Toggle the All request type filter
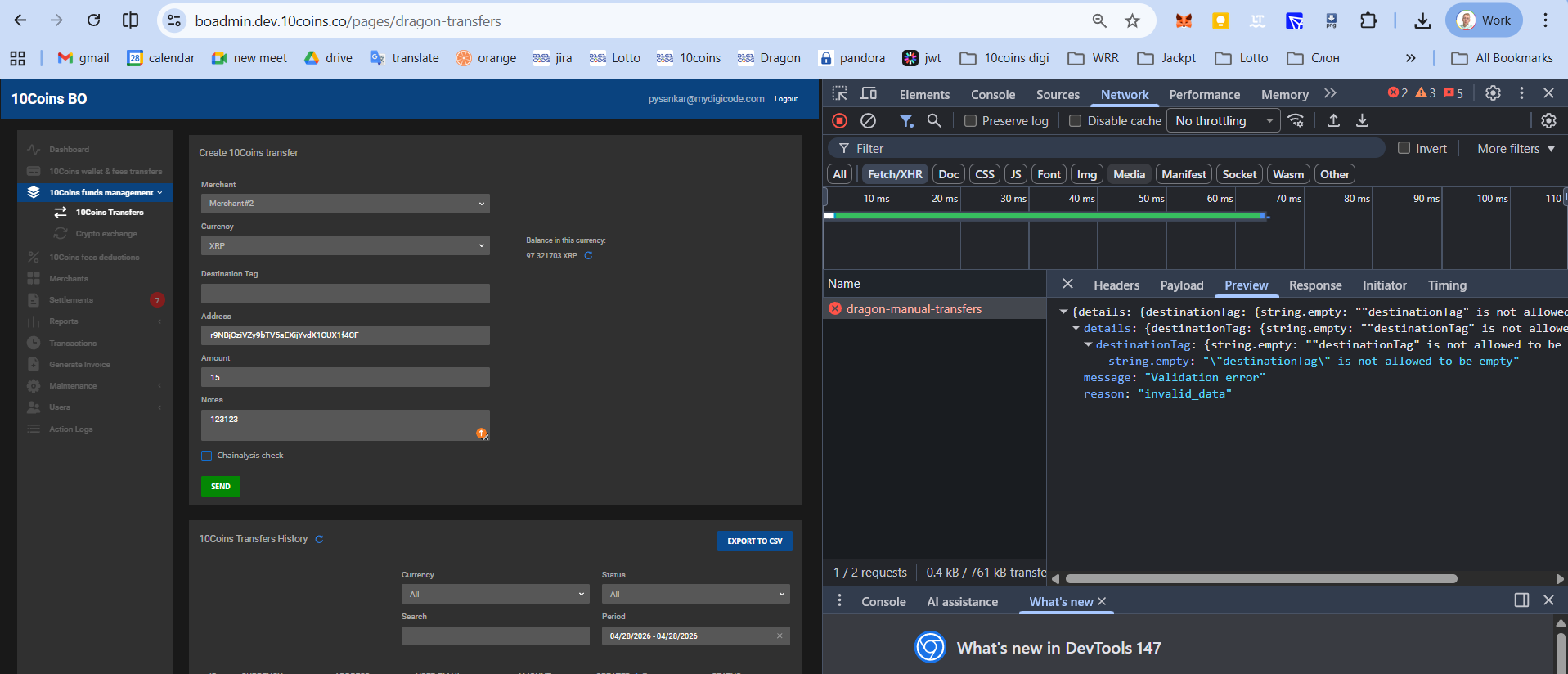Screen dimensions: 1568x674 coord(840,174)
